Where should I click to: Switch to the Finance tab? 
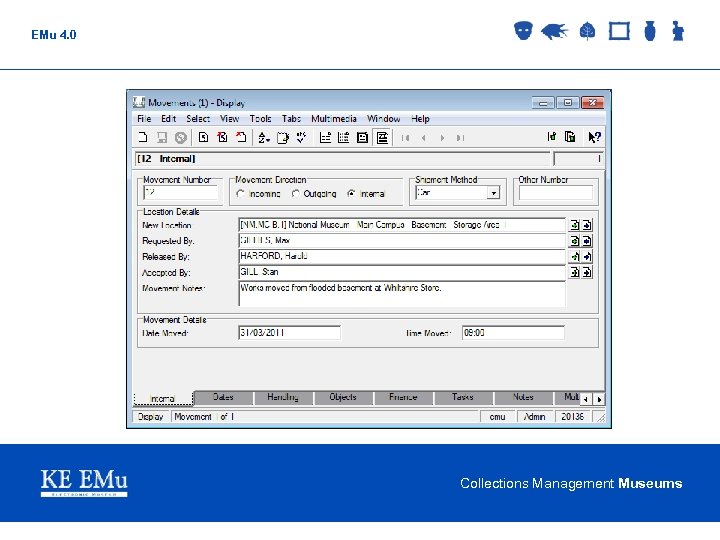(403, 397)
